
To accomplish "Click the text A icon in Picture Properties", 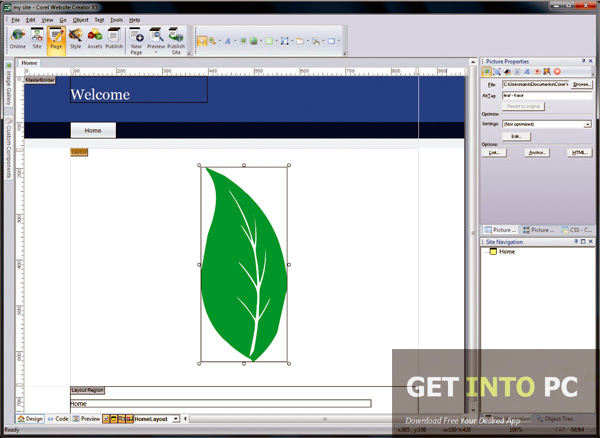I will tap(527, 71).
